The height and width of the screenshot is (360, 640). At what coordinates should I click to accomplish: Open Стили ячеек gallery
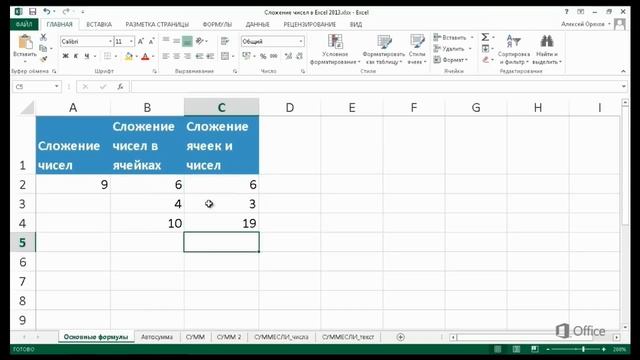417,49
